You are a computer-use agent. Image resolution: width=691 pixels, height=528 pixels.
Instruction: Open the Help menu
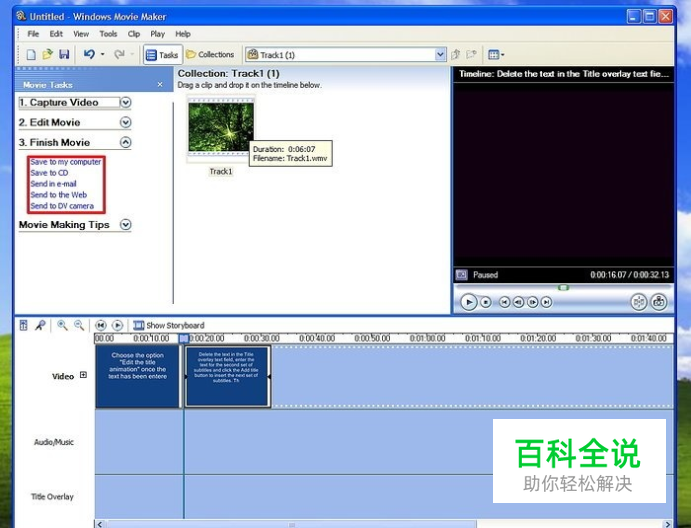183,34
